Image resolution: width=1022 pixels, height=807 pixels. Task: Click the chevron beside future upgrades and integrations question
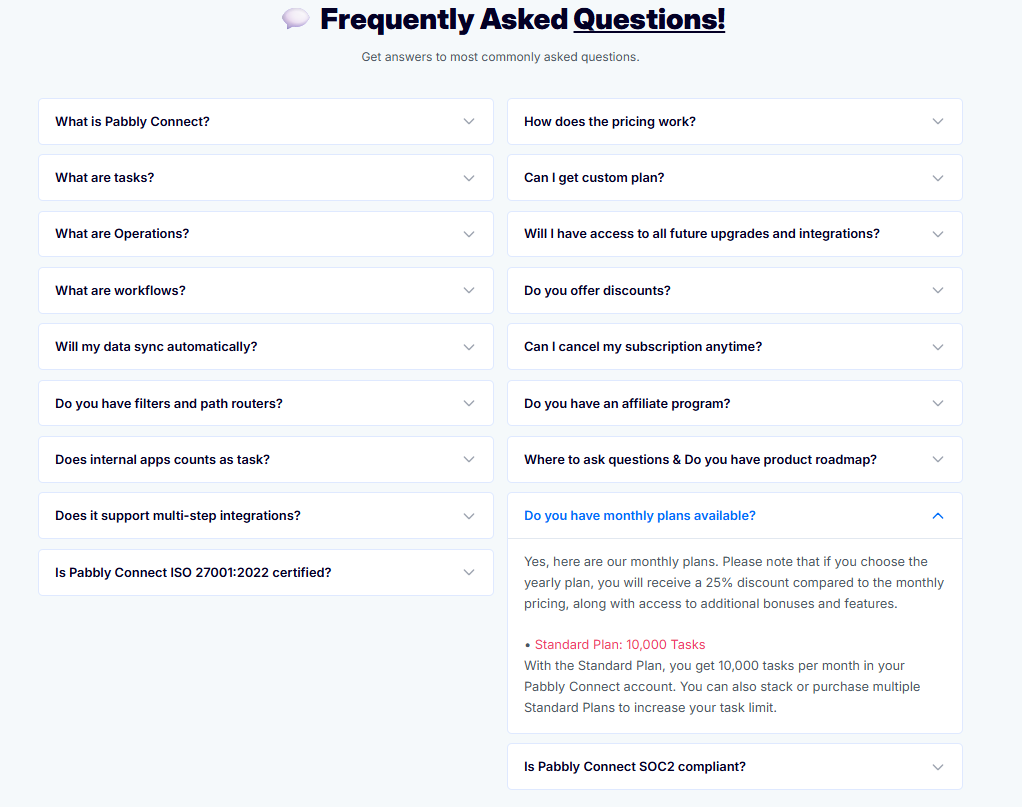pyautogui.click(x=938, y=234)
